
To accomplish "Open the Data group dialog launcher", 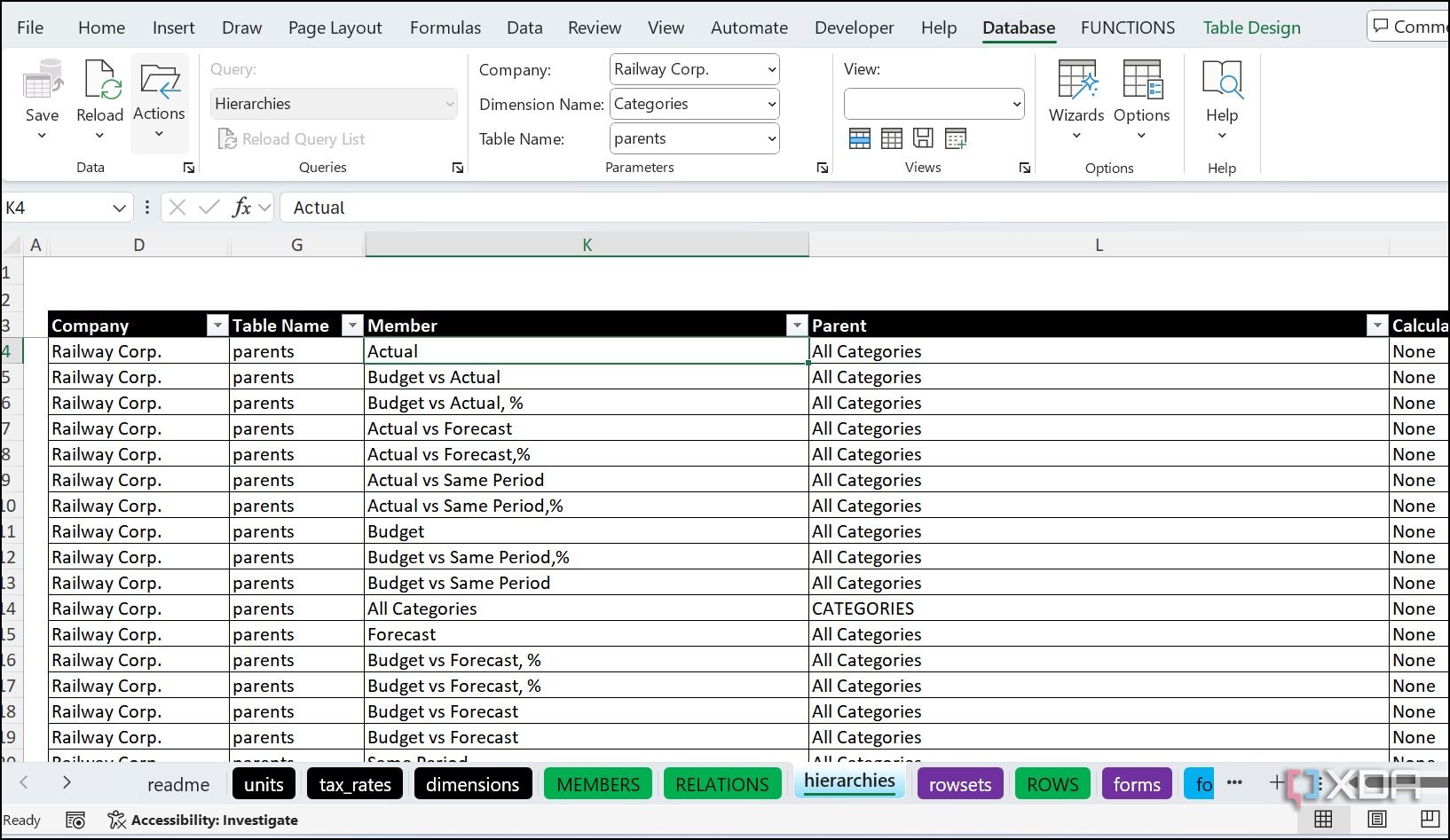I will click(x=189, y=168).
